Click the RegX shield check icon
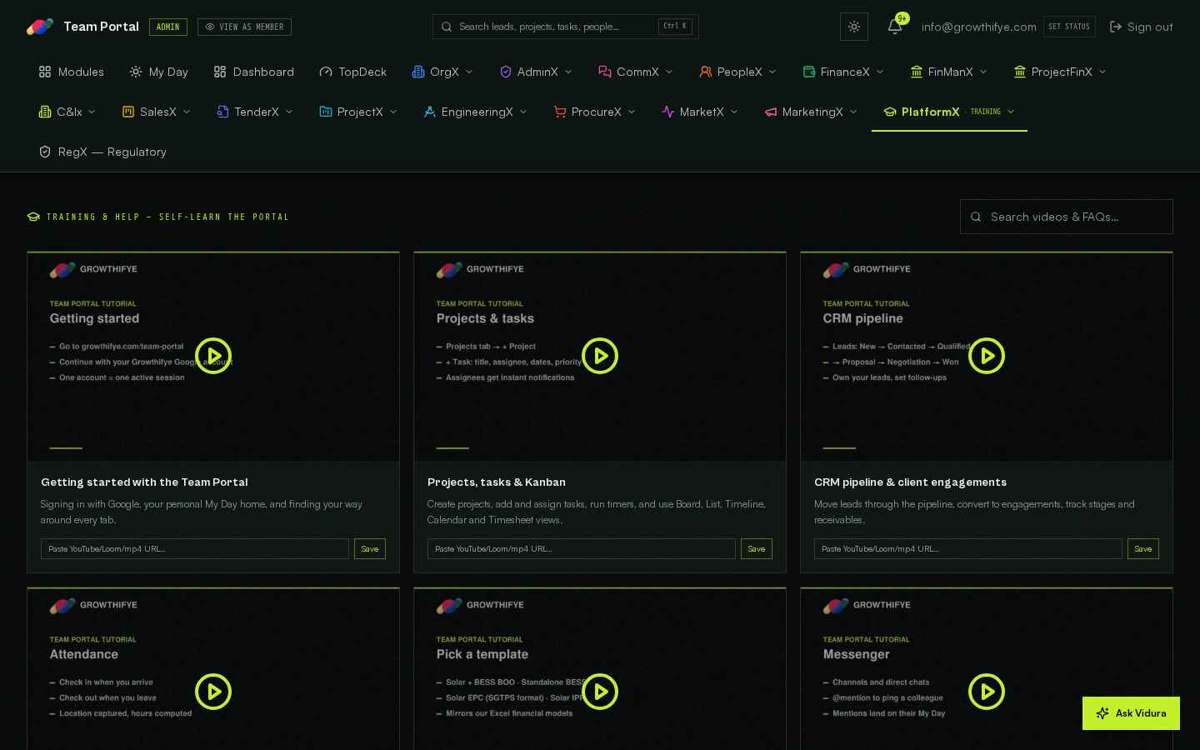This screenshot has height=750, width=1200. pyautogui.click(x=45, y=152)
